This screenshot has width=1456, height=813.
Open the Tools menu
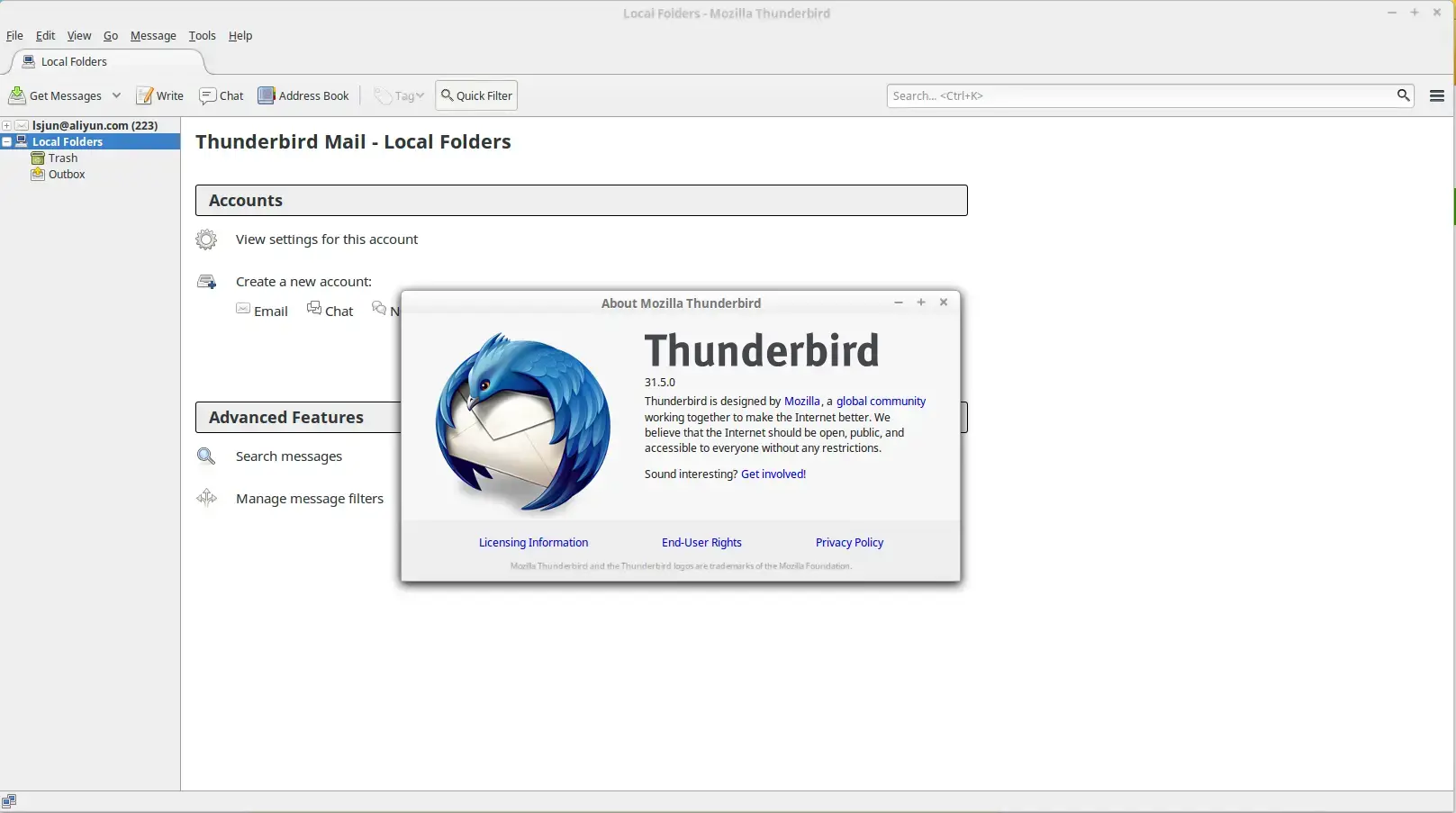[x=202, y=35]
